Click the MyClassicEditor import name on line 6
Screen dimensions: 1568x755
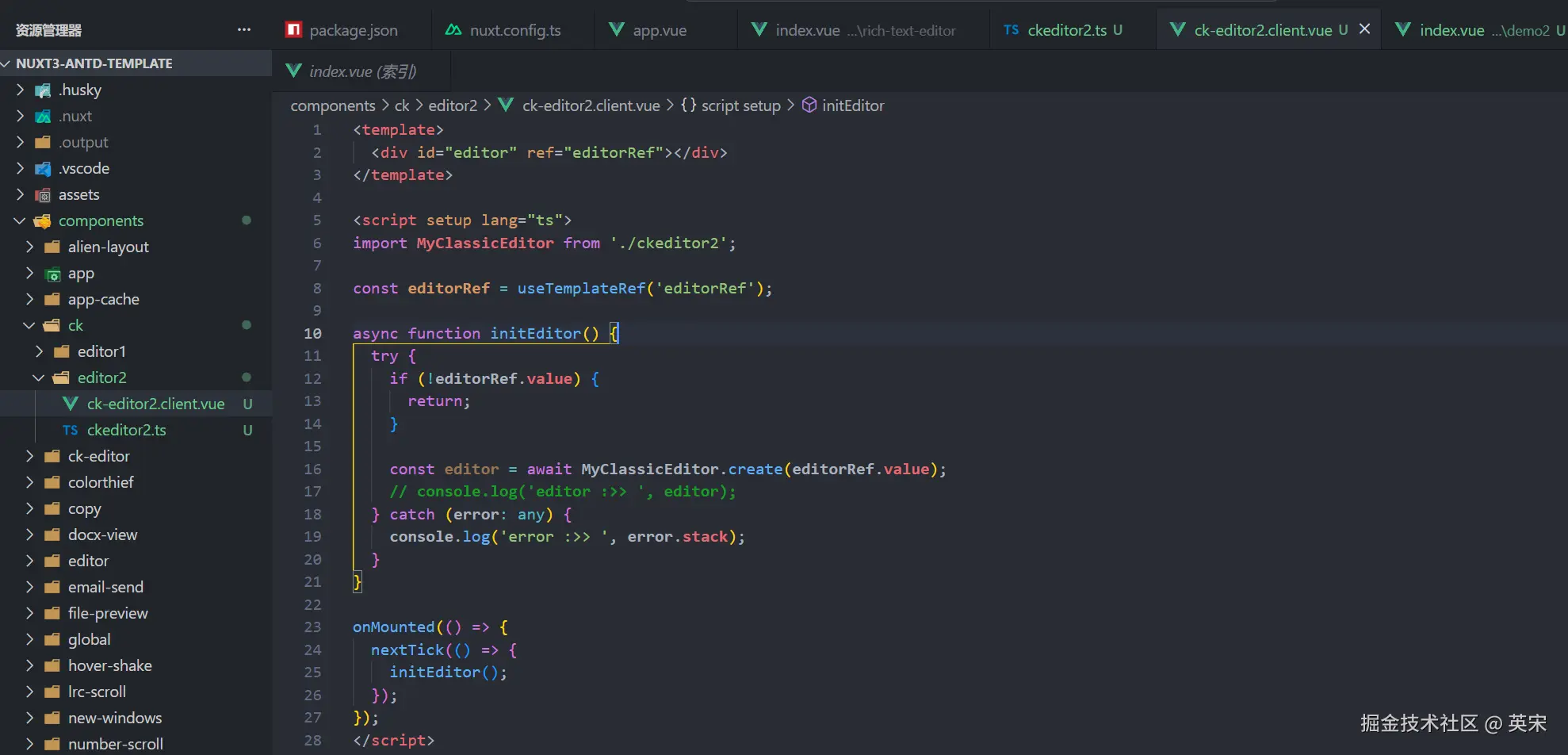point(485,243)
